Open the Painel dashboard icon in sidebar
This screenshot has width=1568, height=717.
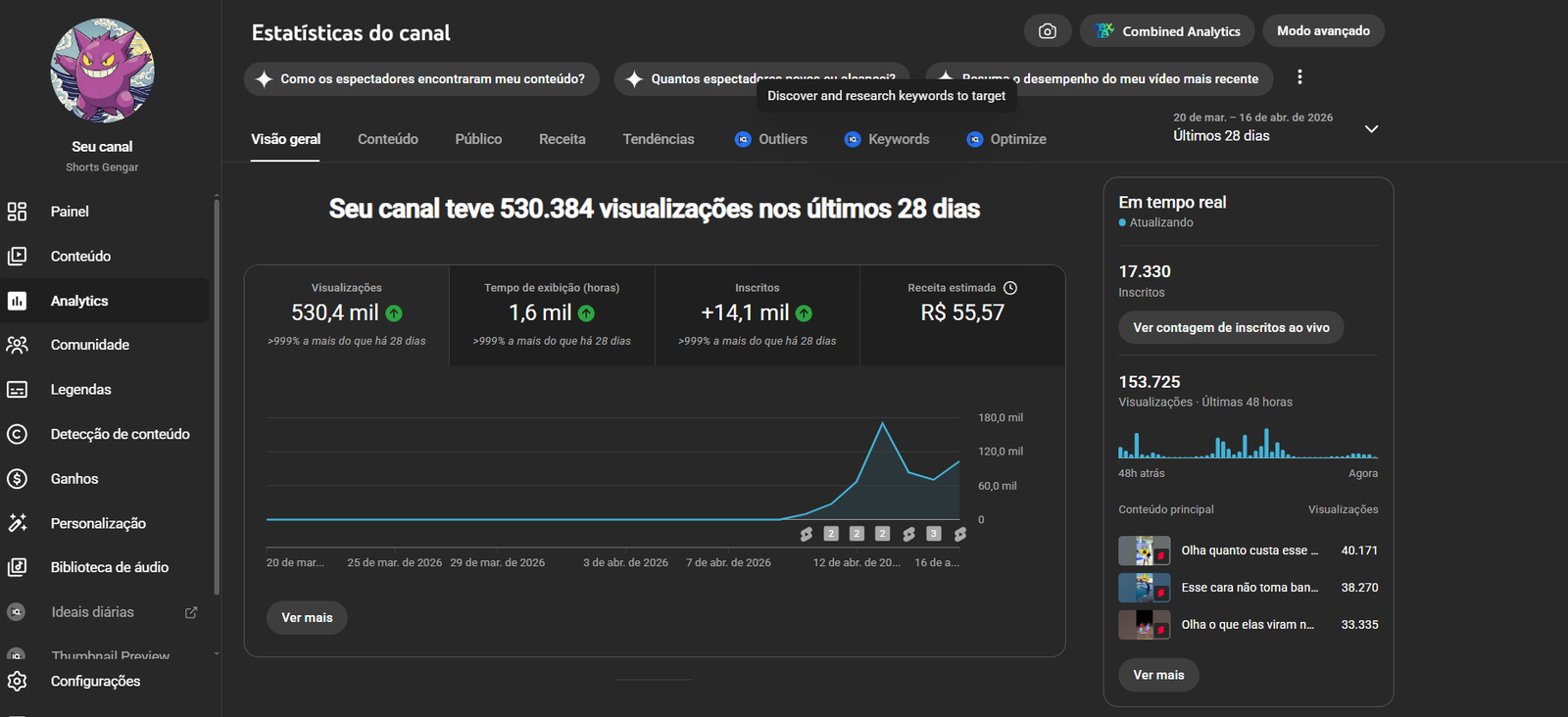(17, 212)
